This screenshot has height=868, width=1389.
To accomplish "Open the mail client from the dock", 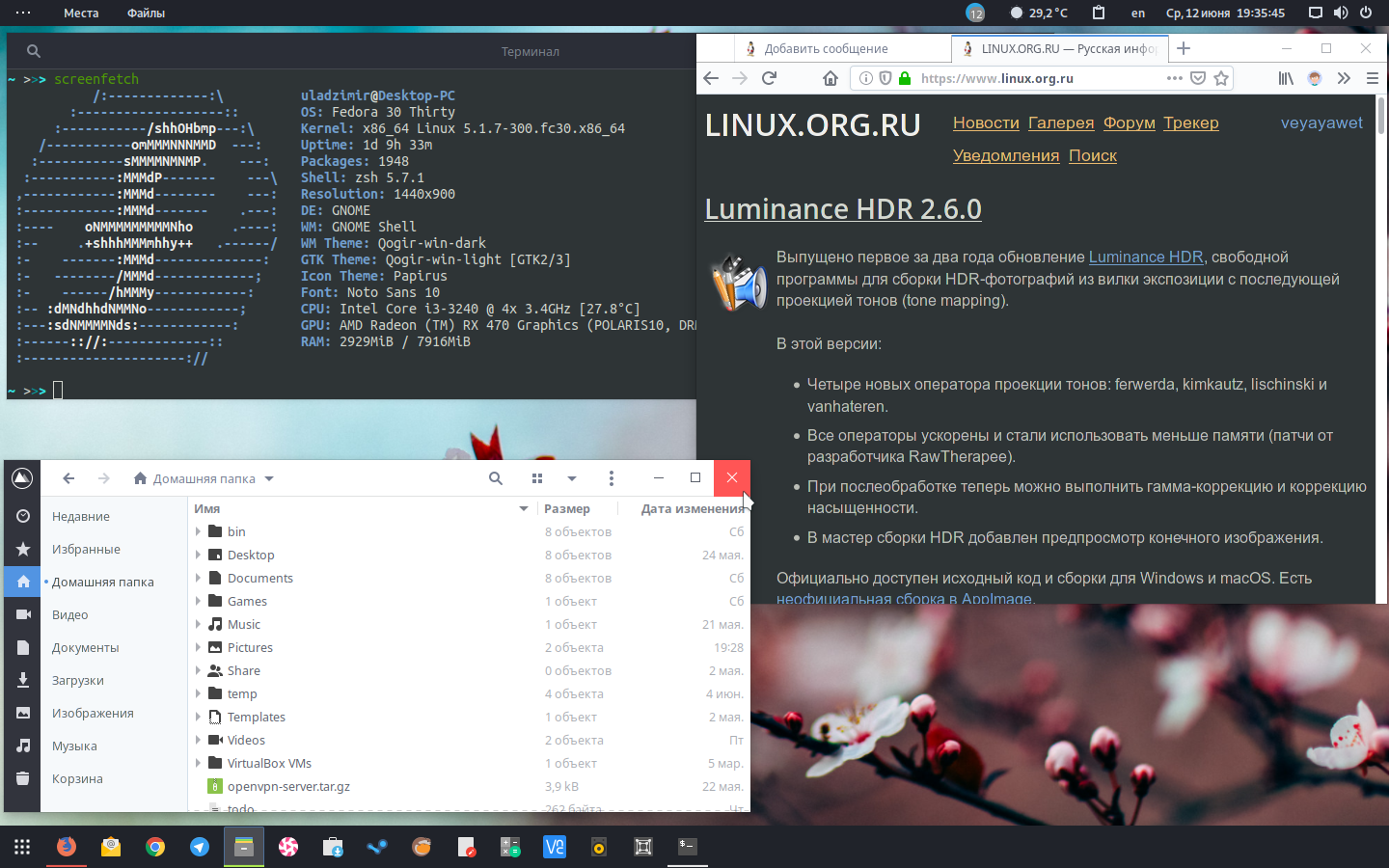I will pos(111,847).
